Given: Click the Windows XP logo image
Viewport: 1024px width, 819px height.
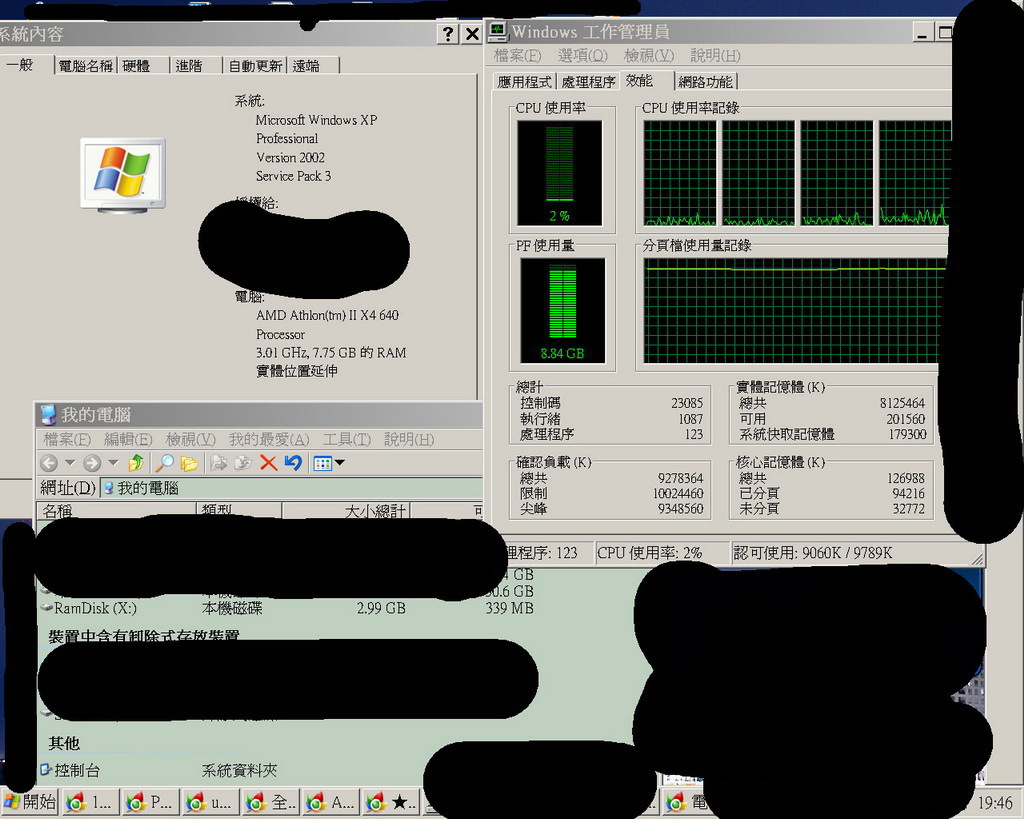Looking at the screenshot, I should (x=123, y=175).
